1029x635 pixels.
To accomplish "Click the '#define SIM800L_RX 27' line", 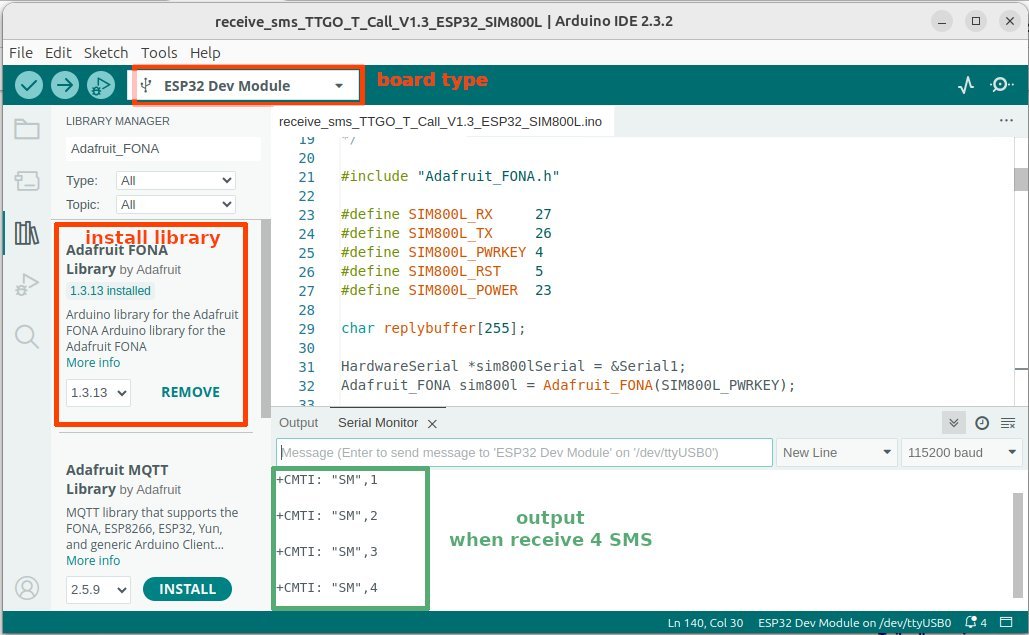I will point(446,214).
